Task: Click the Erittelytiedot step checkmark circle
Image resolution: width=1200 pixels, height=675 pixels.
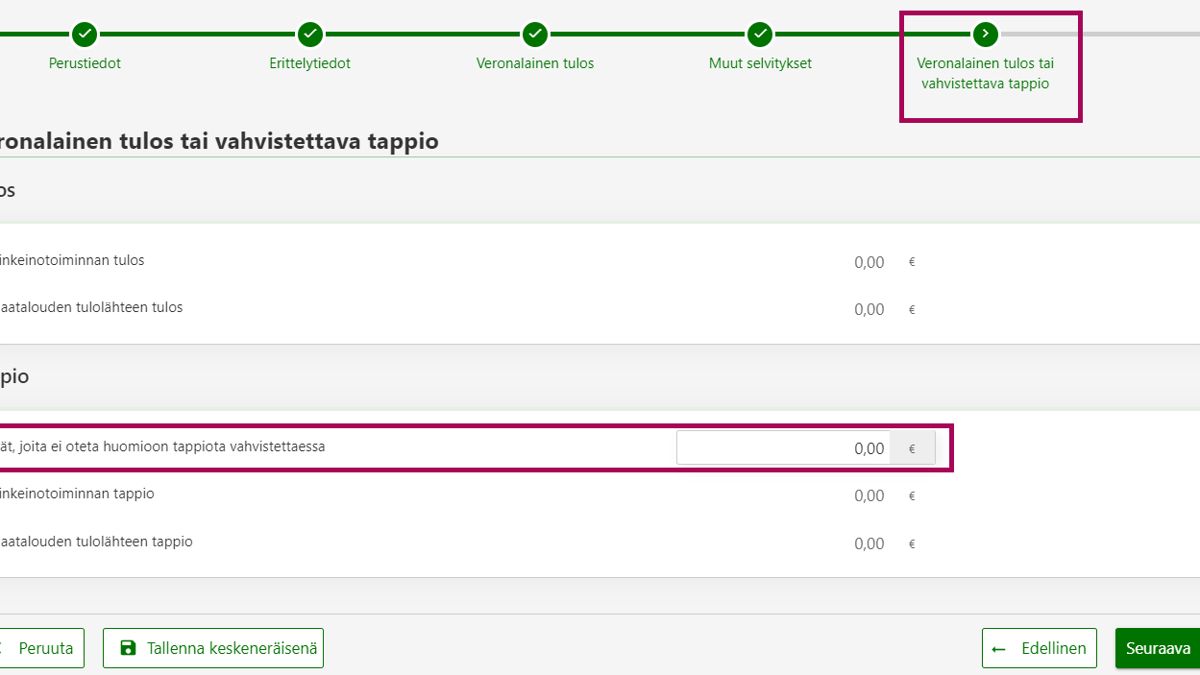Action: 310,34
